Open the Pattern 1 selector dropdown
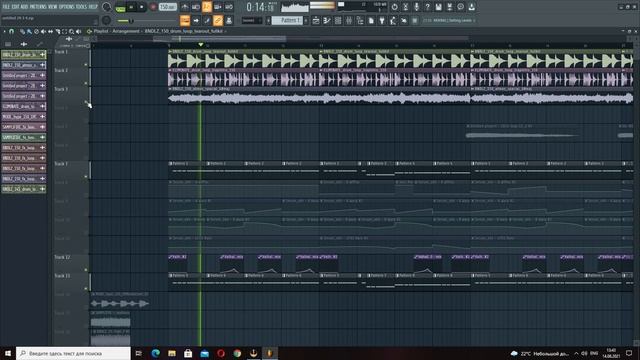 click(x=287, y=20)
